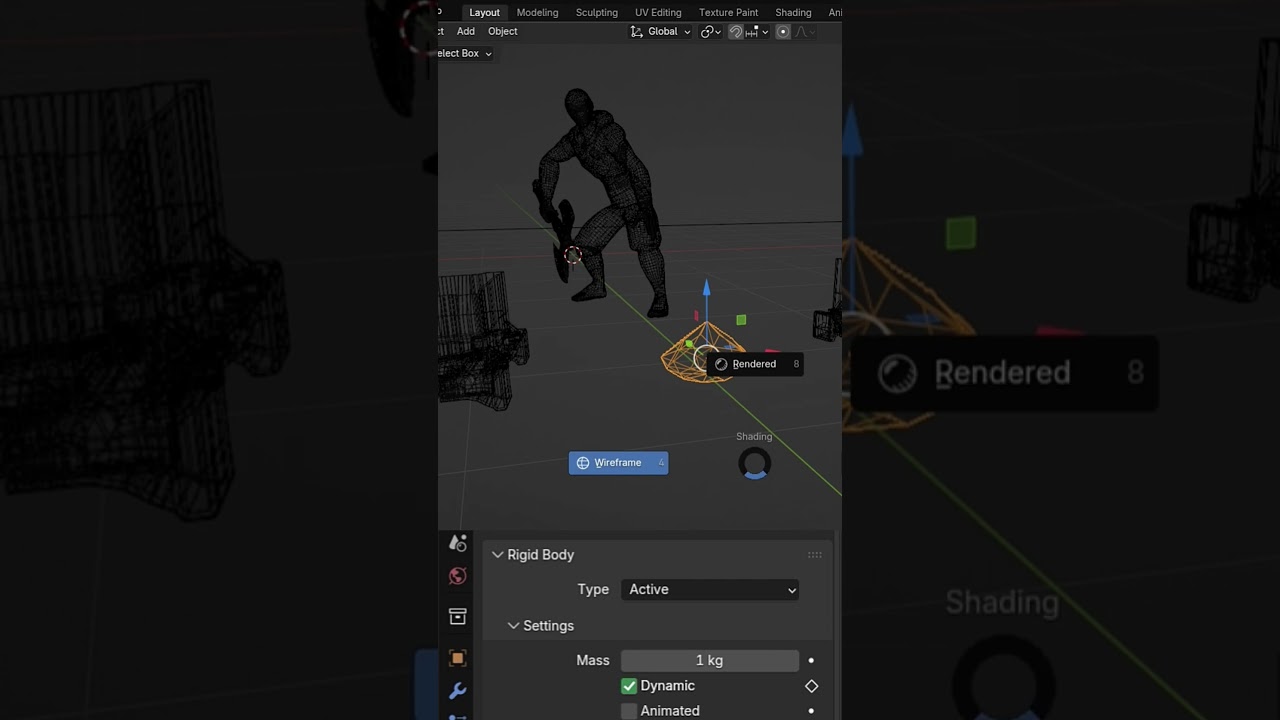Click the Mass value field
This screenshot has height=720, width=1280.
[710, 660]
